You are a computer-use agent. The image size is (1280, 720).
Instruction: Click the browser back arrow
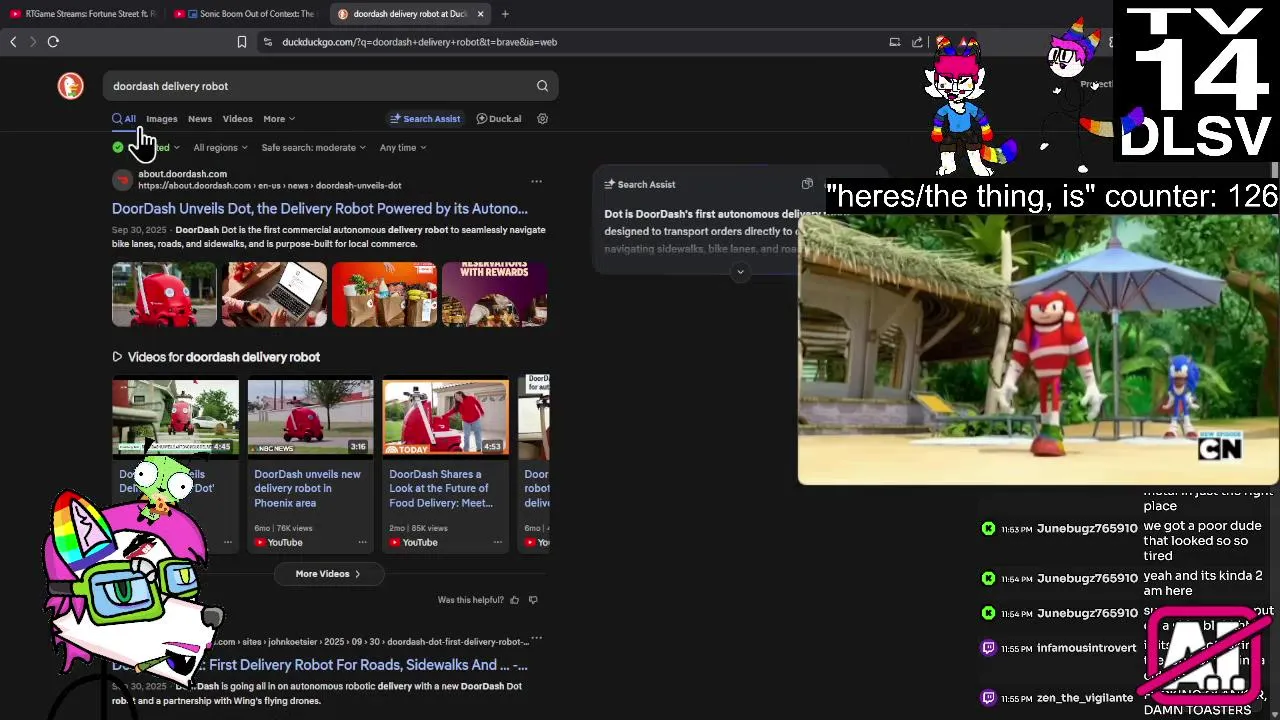pyautogui.click(x=13, y=42)
